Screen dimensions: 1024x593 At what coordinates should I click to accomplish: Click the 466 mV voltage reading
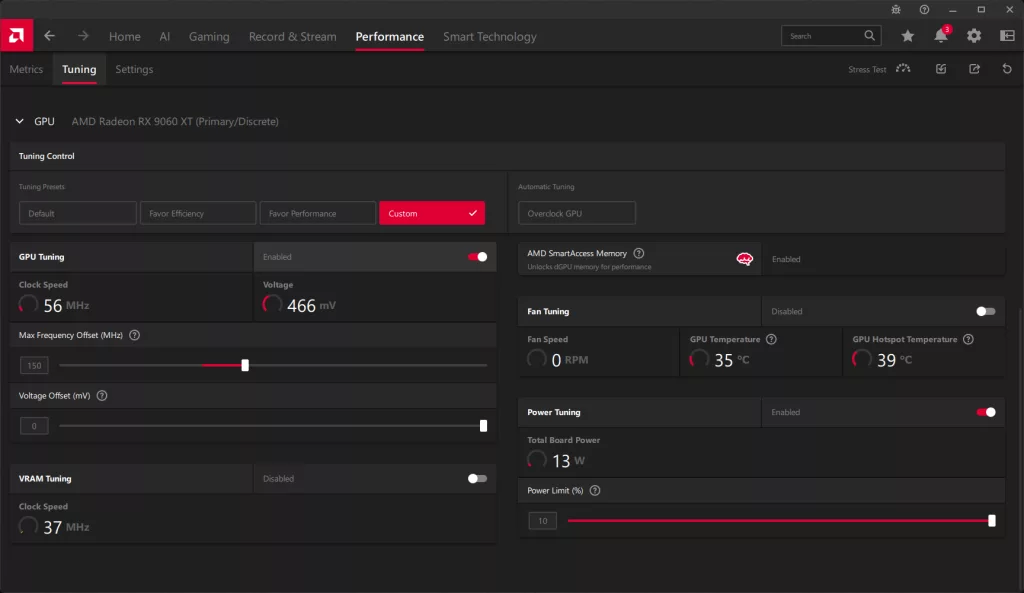coord(312,306)
